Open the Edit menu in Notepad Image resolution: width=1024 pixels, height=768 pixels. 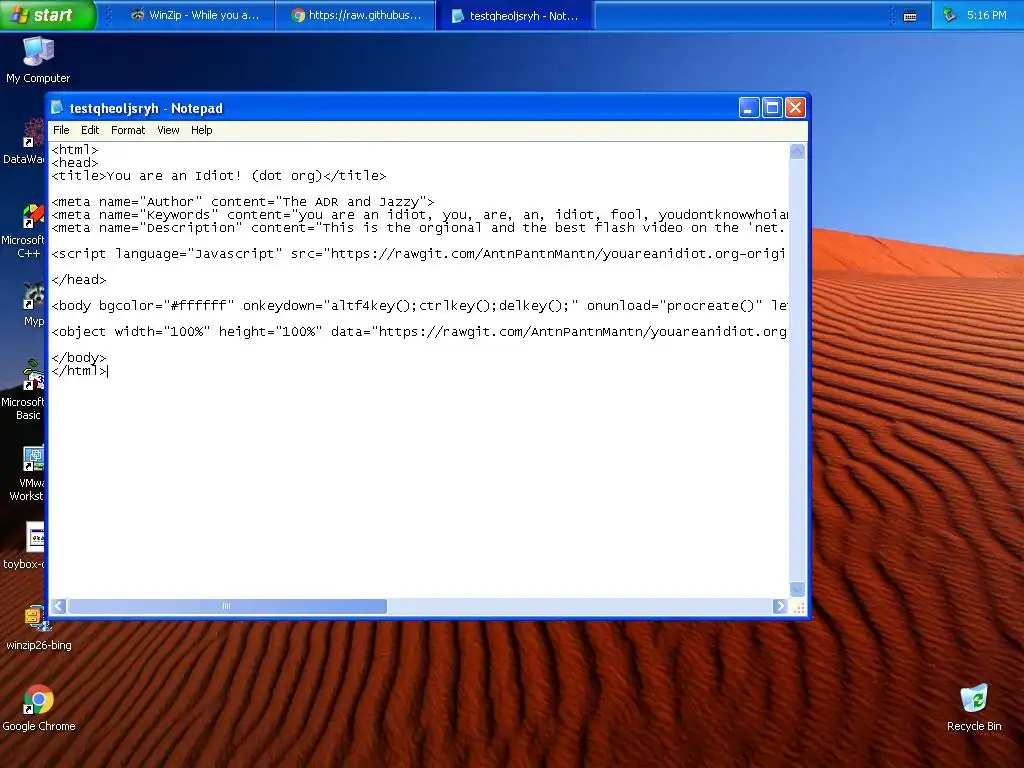tap(90, 130)
